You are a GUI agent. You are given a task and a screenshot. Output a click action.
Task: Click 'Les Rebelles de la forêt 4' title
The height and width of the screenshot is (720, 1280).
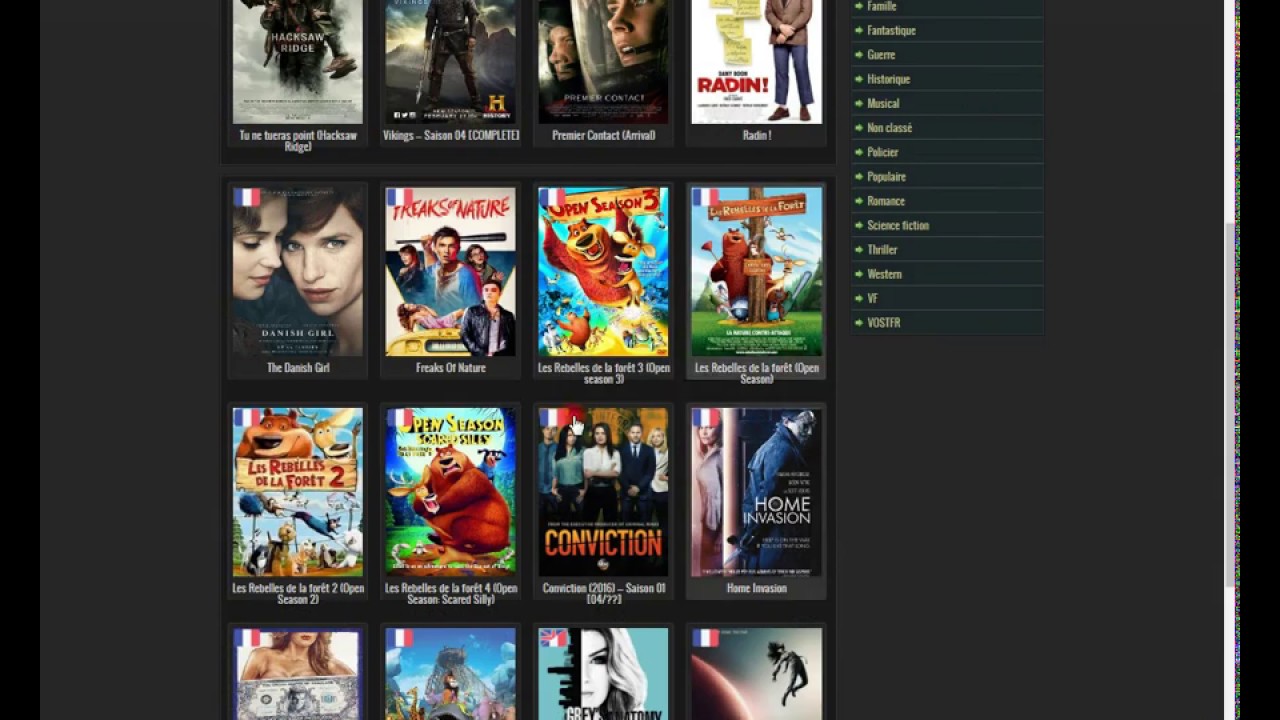point(451,594)
